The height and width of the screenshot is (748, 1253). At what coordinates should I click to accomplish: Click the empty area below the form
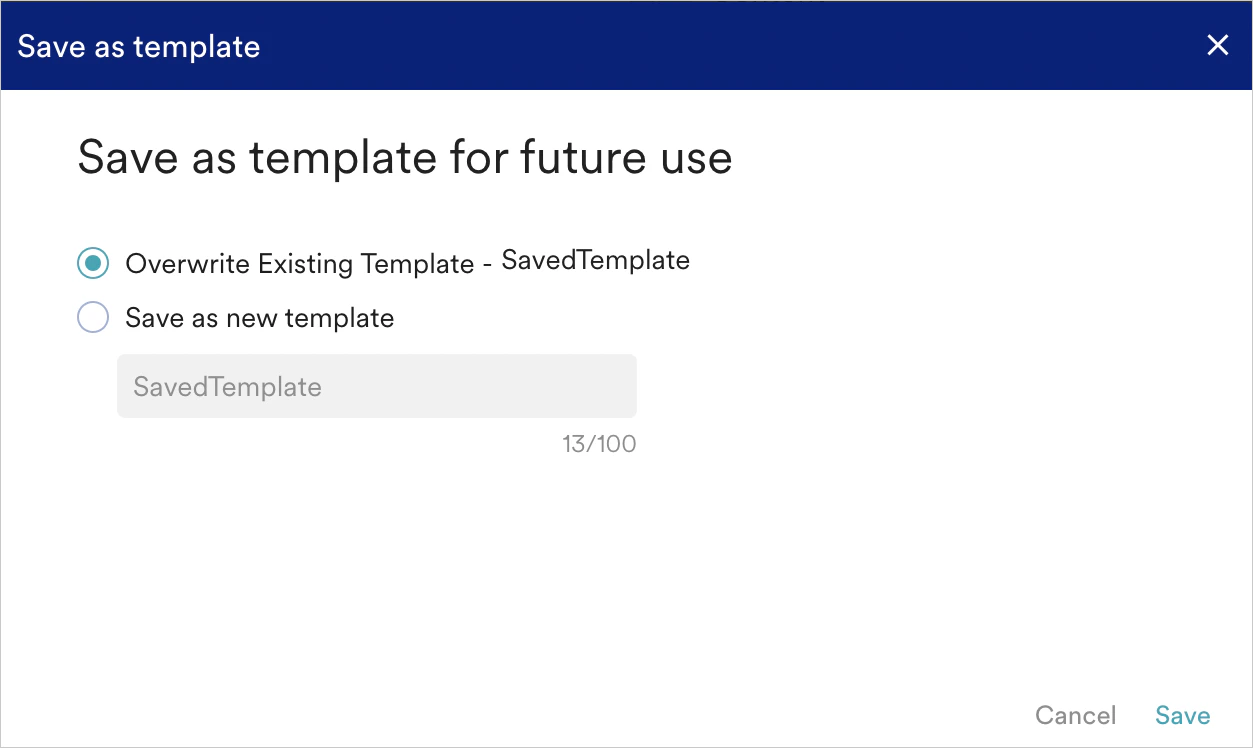coord(626,570)
